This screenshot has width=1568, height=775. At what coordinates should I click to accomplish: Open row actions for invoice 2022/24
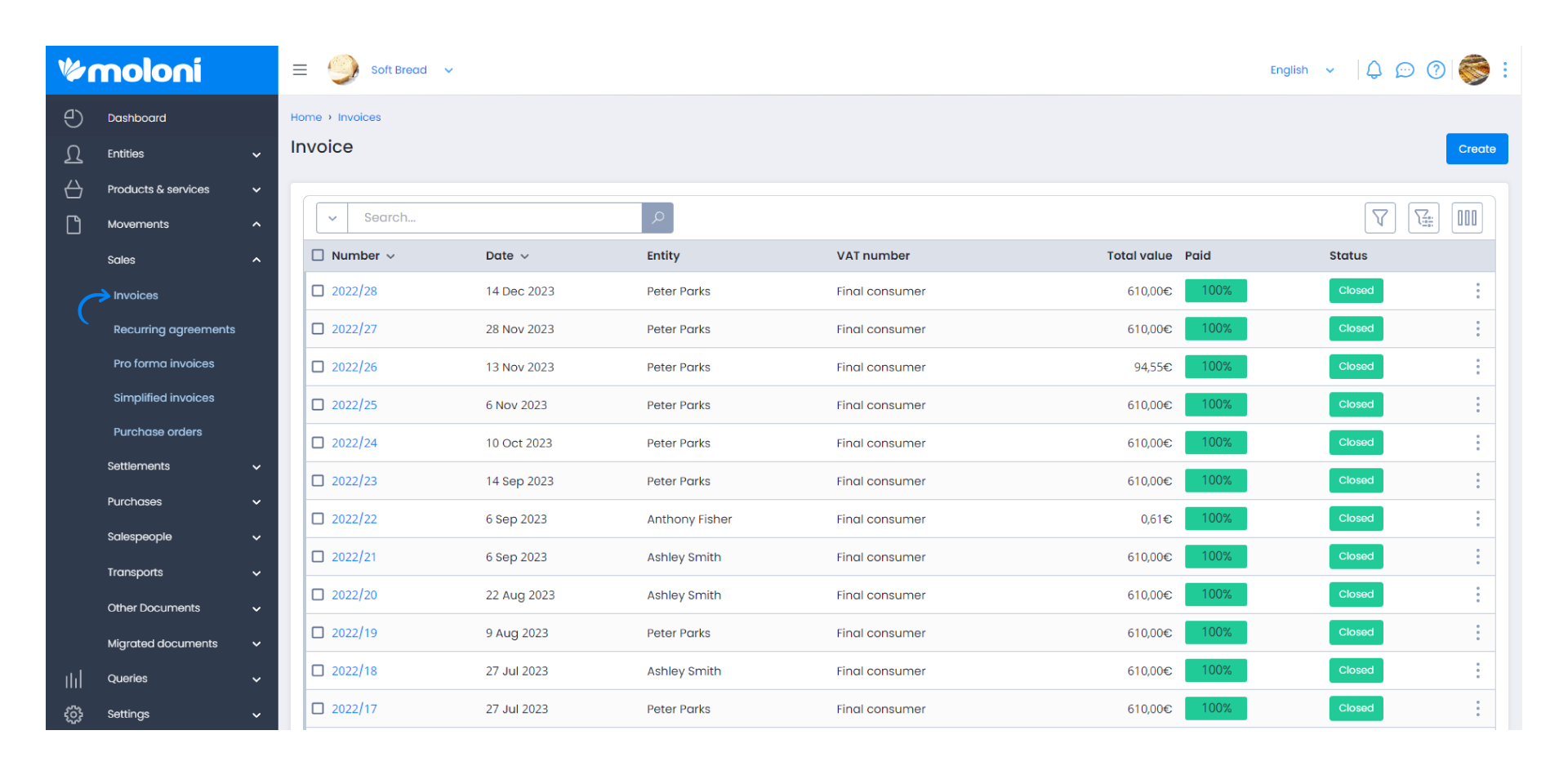point(1477,443)
